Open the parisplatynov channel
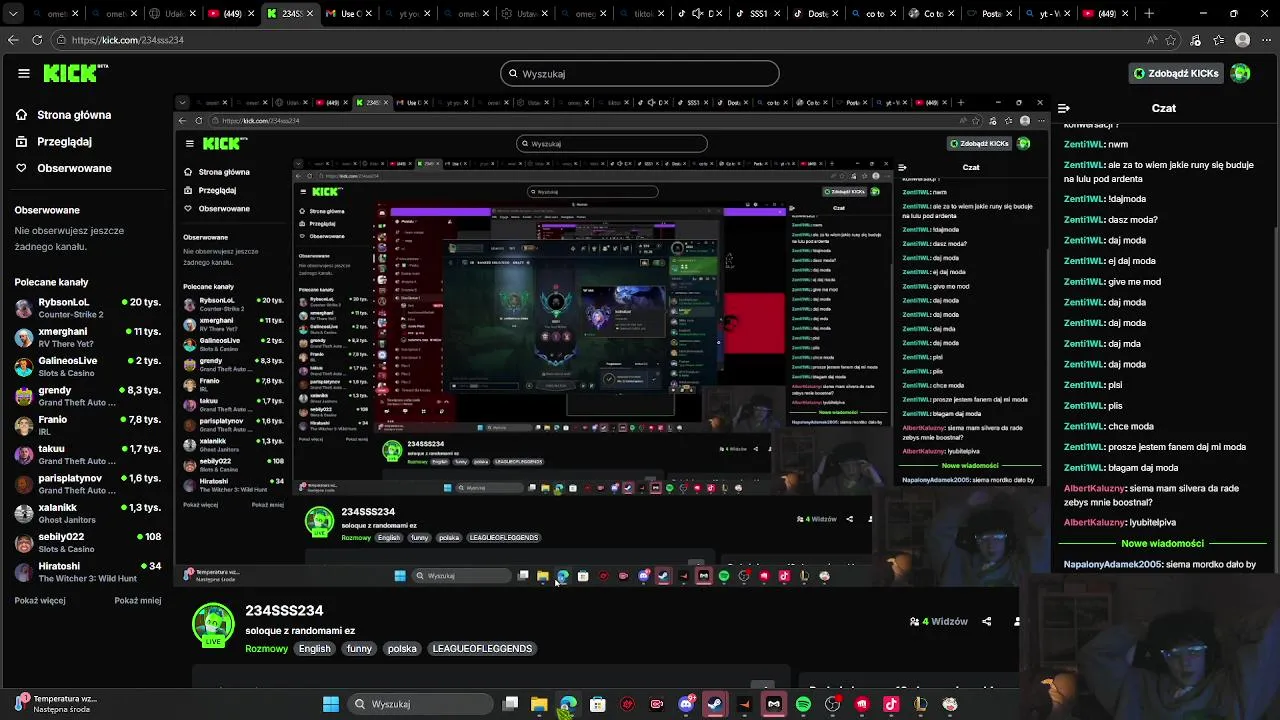This screenshot has width=1280, height=720. click(x=88, y=484)
